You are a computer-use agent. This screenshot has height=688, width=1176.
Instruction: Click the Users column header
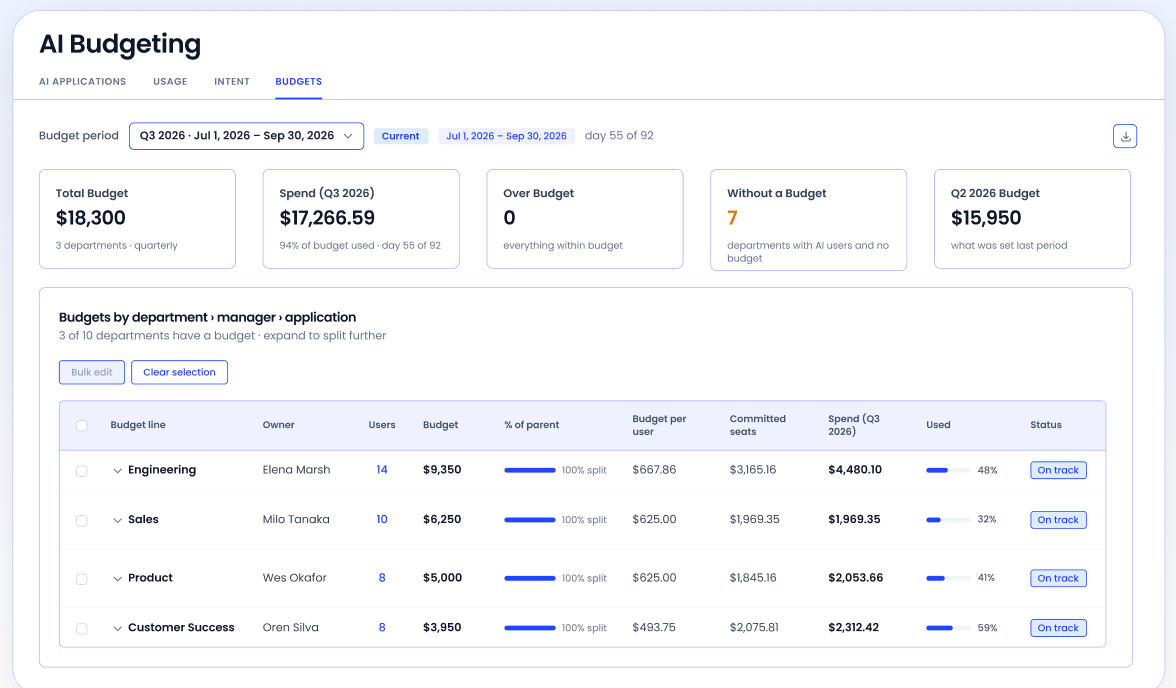point(382,425)
